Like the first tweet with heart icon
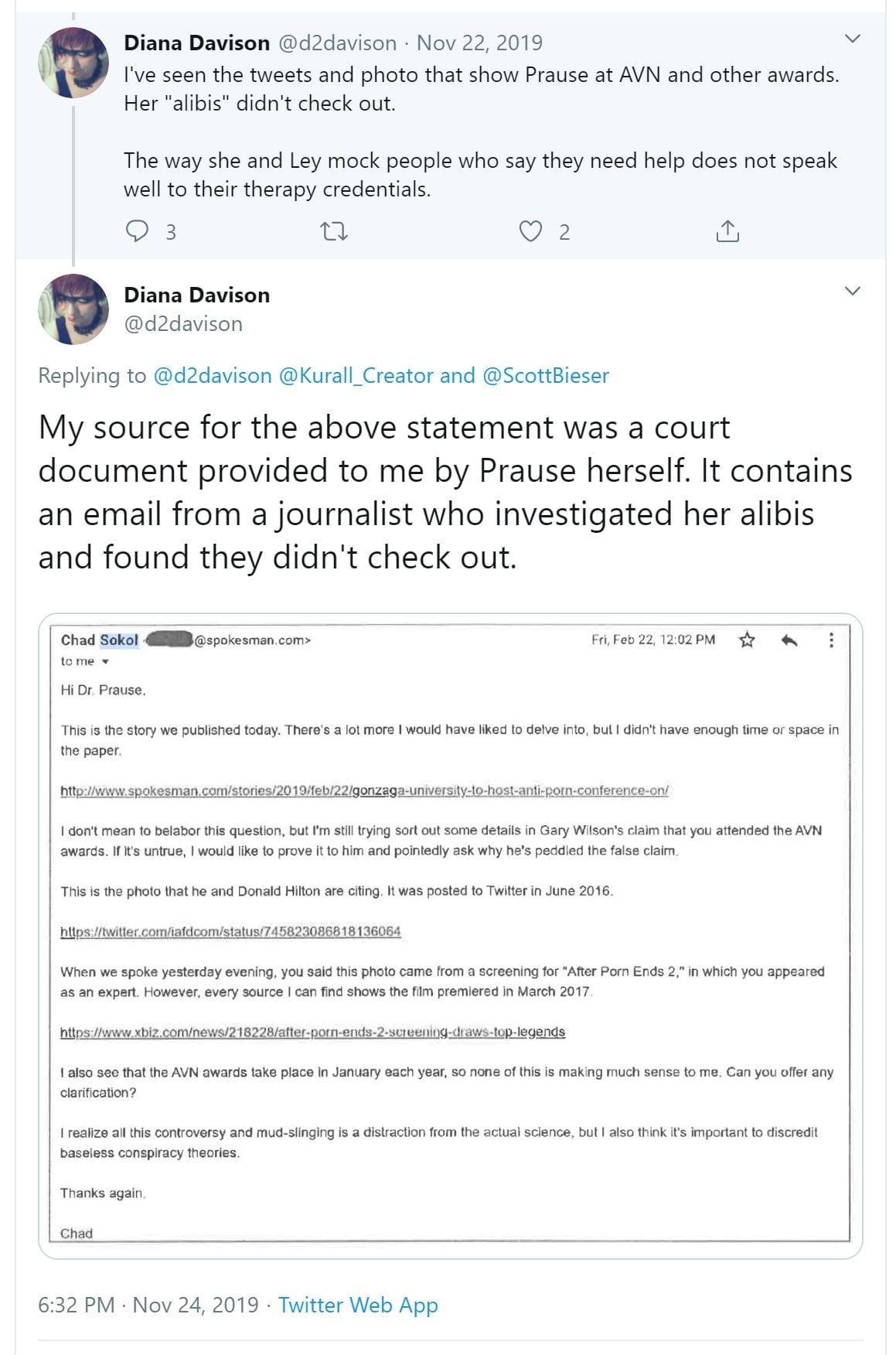The height and width of the screenshot is (1355, 896). point(530,231)
